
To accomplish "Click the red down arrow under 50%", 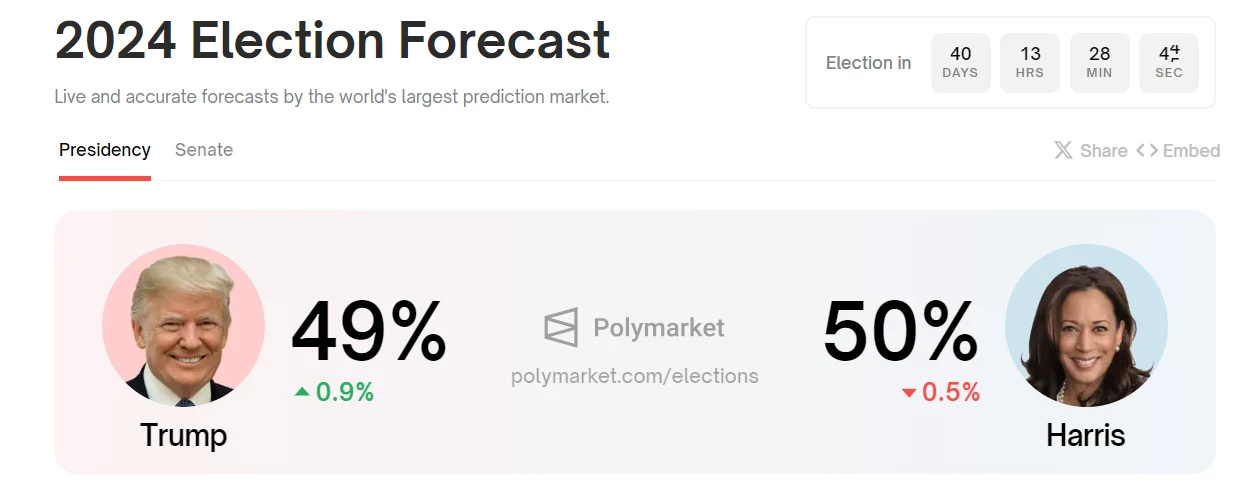I will click(x=909, y=393).
